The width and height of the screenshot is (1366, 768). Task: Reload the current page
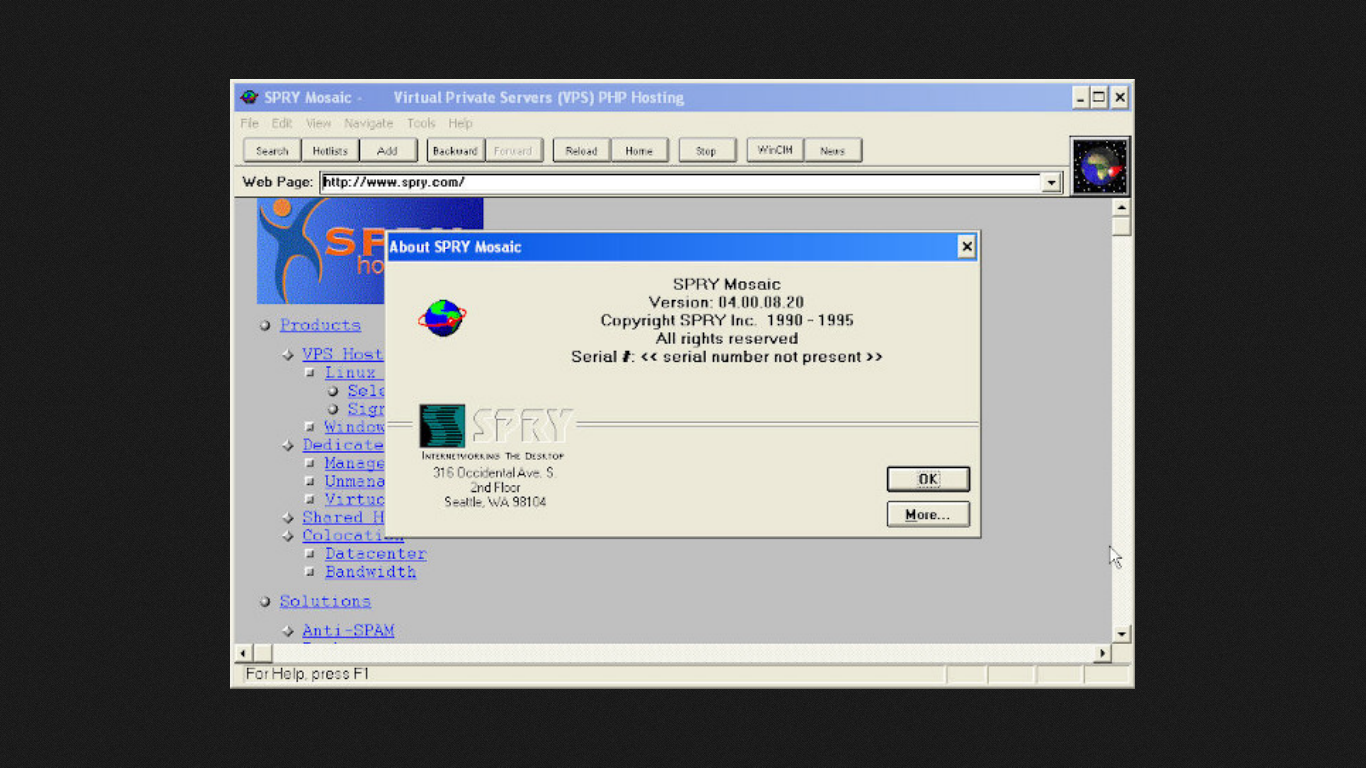[581, 151]
